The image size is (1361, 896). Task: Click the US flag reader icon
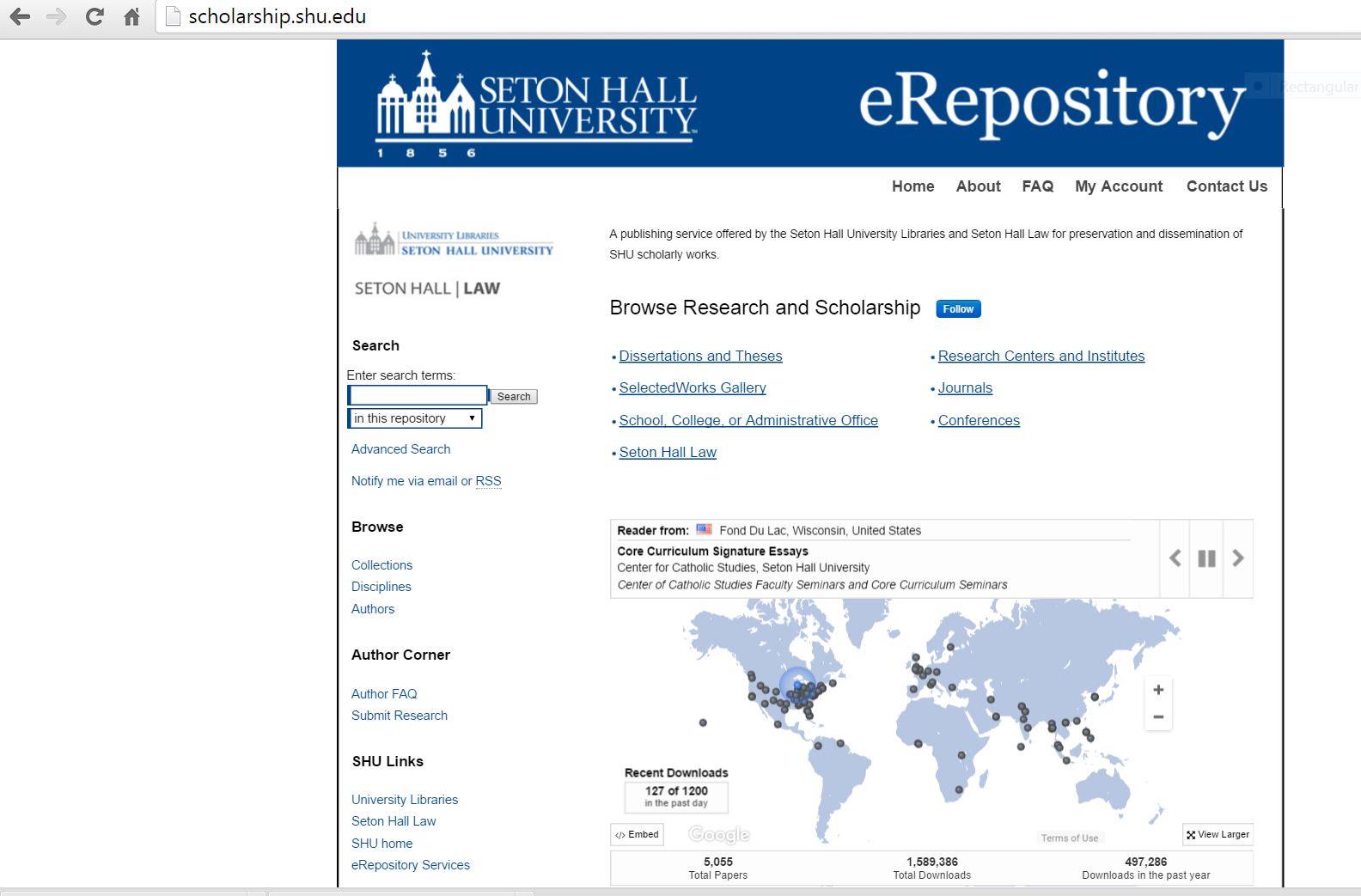click(704, 529)
